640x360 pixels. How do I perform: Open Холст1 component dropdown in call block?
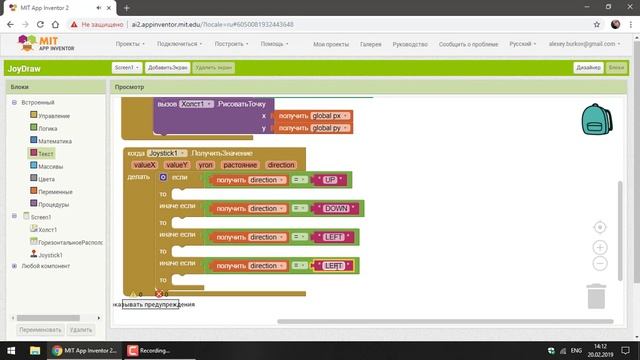[197, 104]
